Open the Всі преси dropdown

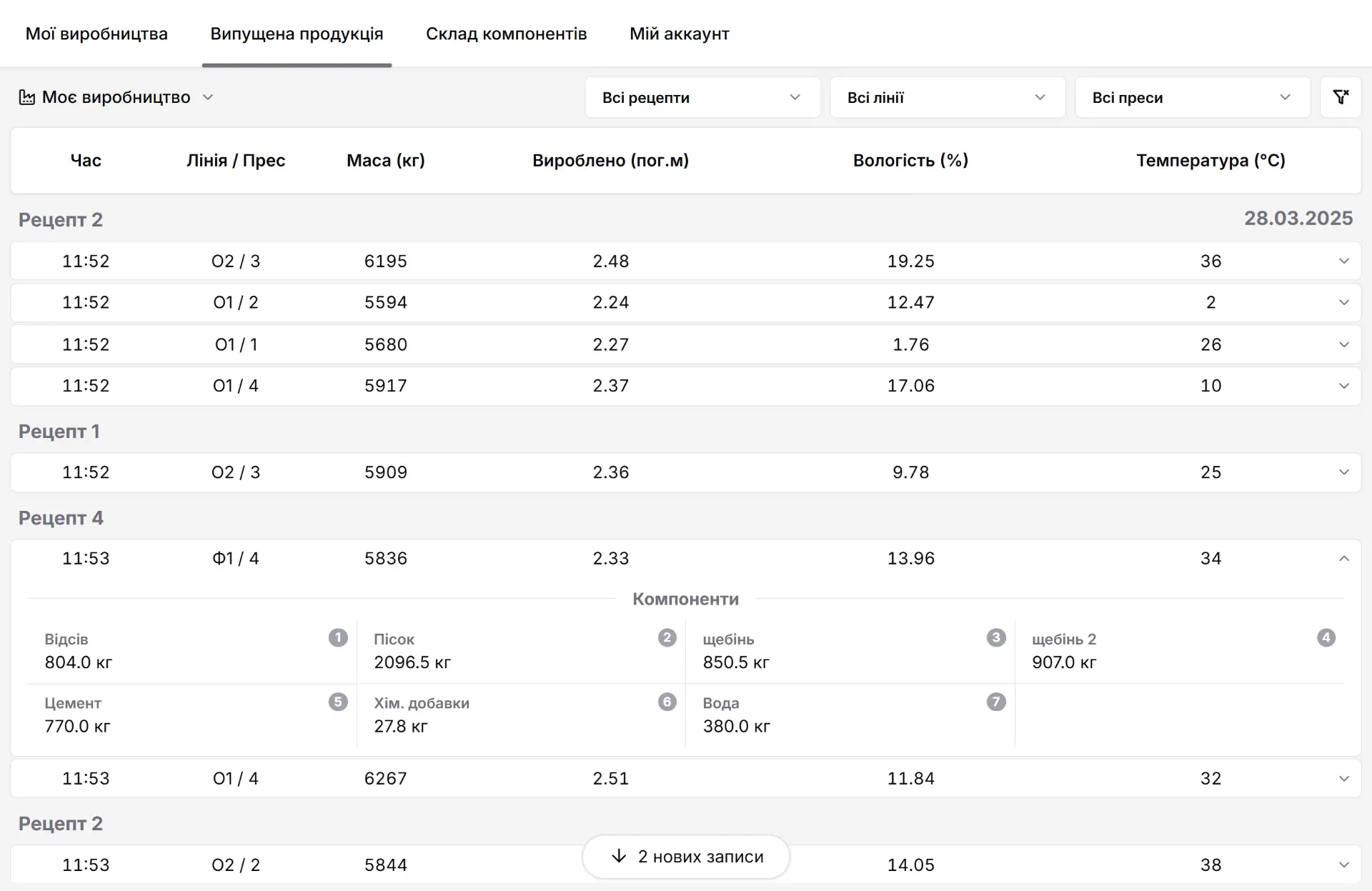(1192, 97)
